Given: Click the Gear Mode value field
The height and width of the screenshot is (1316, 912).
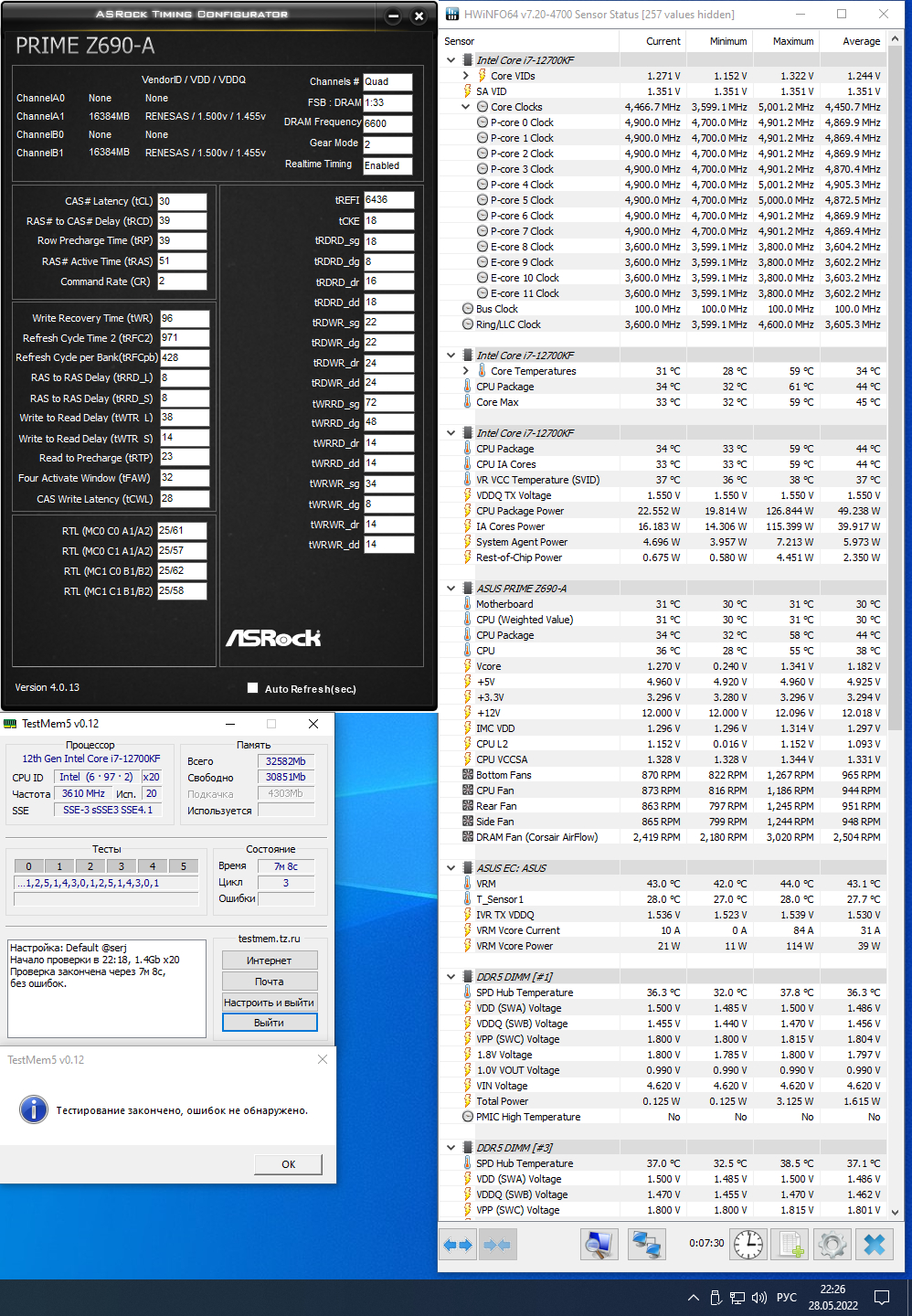Looking at the screenshot, I should click(x=387, y=144).
